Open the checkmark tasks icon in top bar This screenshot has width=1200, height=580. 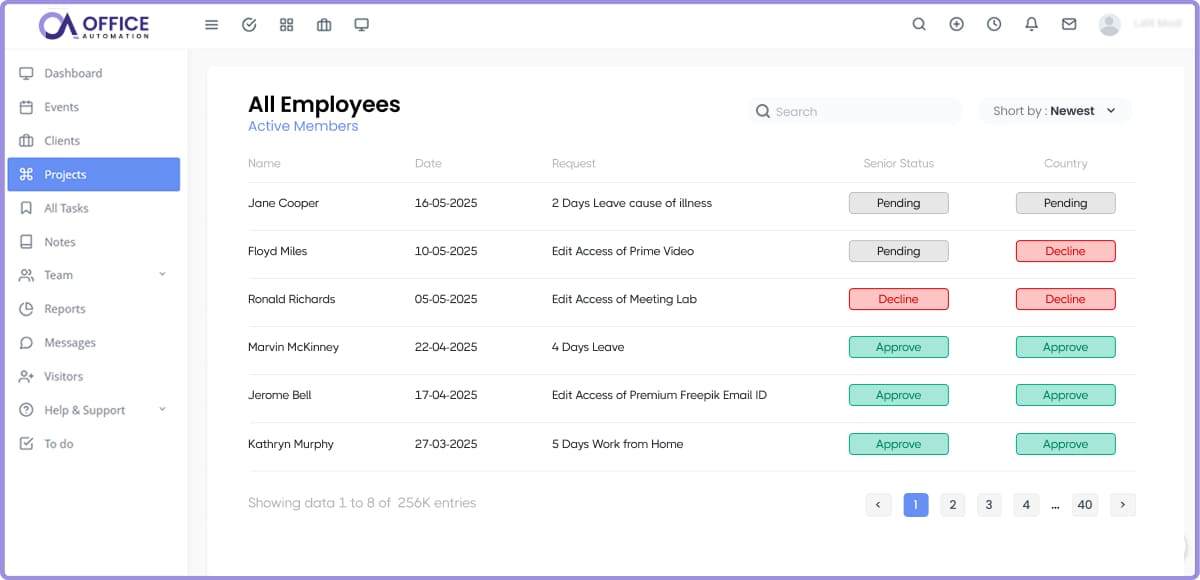249,25
